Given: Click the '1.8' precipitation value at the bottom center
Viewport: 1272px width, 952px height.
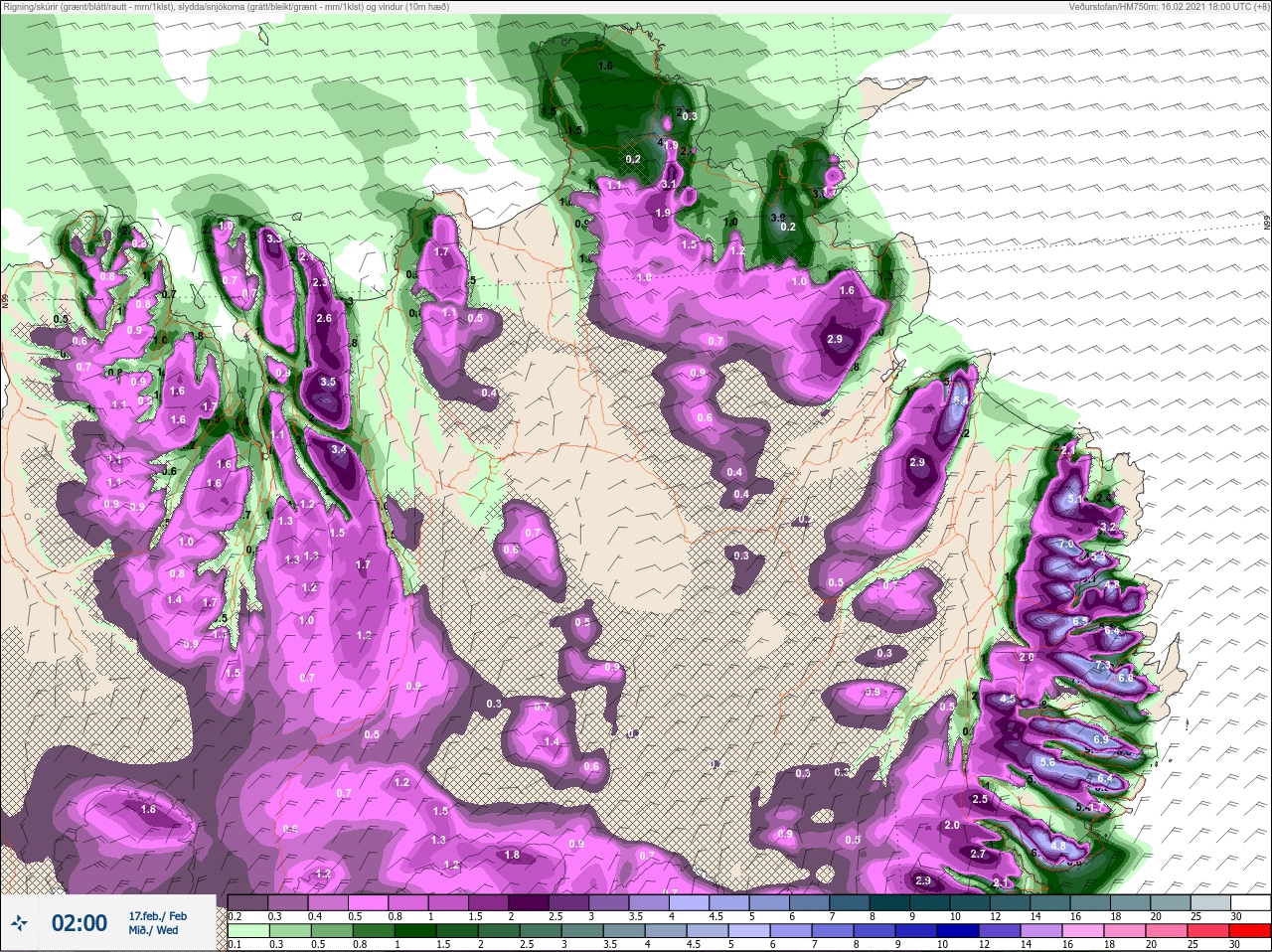Looking at the screenshot, I should click(512, 855).
